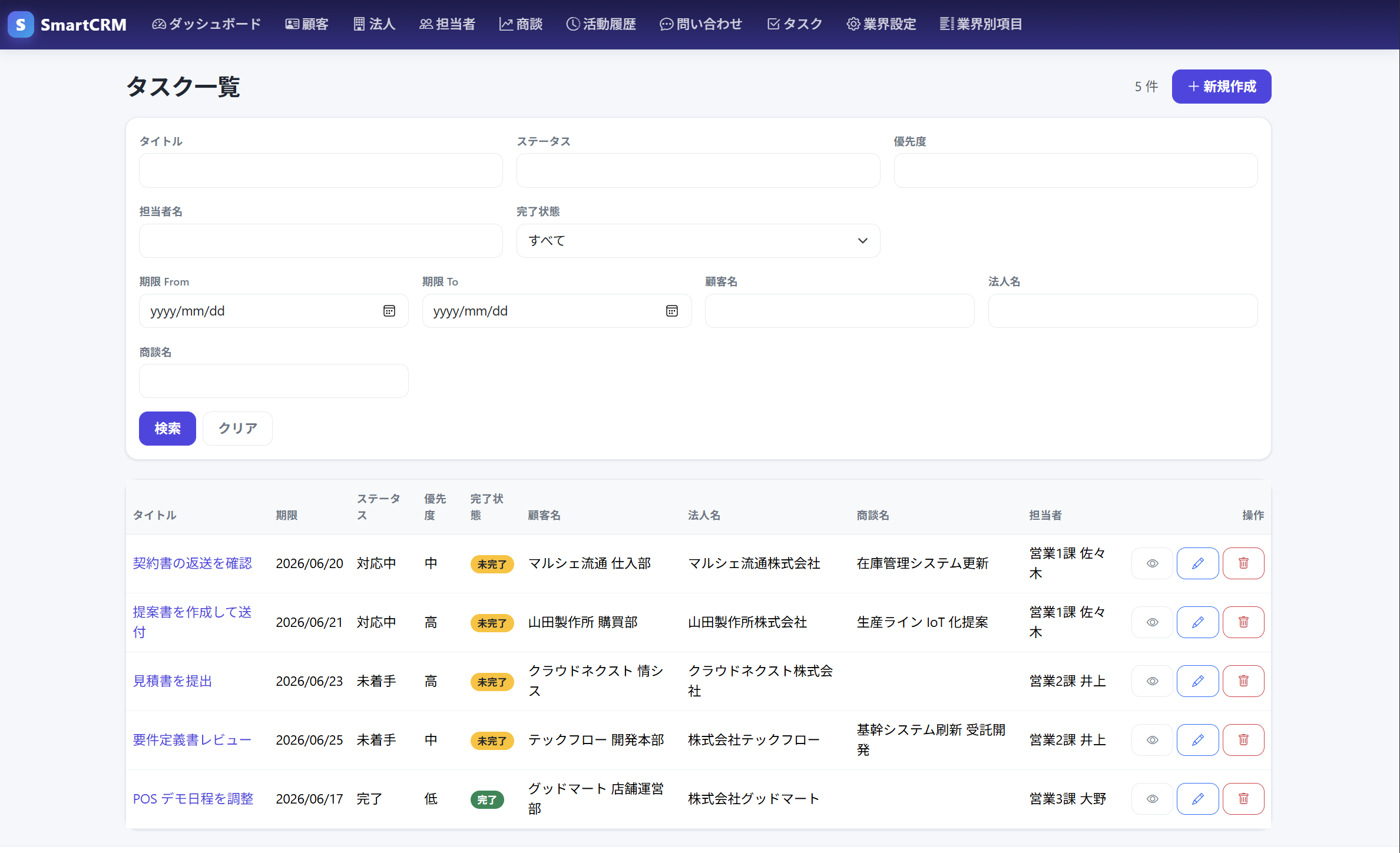Delete the 要件定義書レビュー task

[x=1243, y=740]
